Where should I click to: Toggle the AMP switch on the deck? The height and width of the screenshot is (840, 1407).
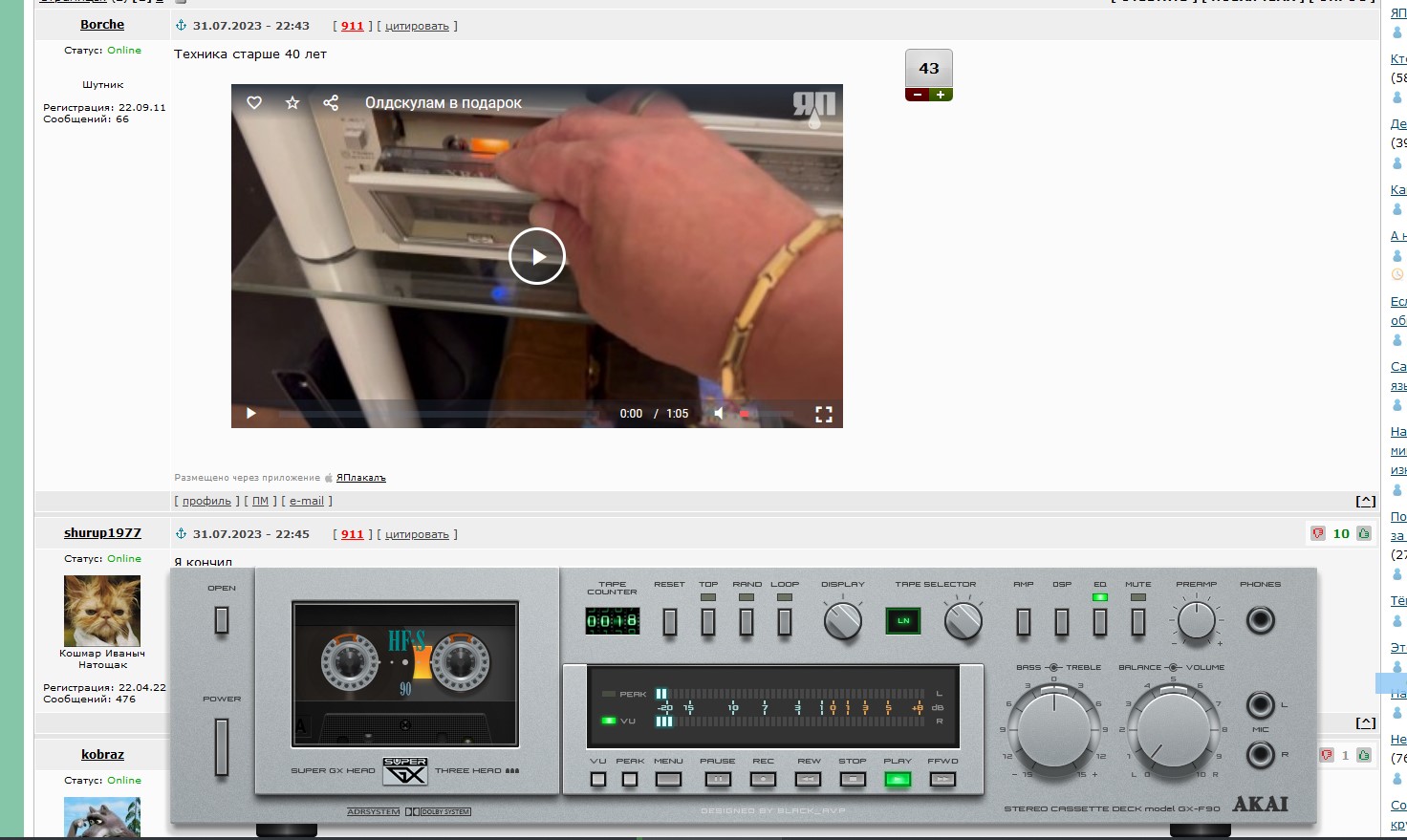click(x=1024, y=621)
